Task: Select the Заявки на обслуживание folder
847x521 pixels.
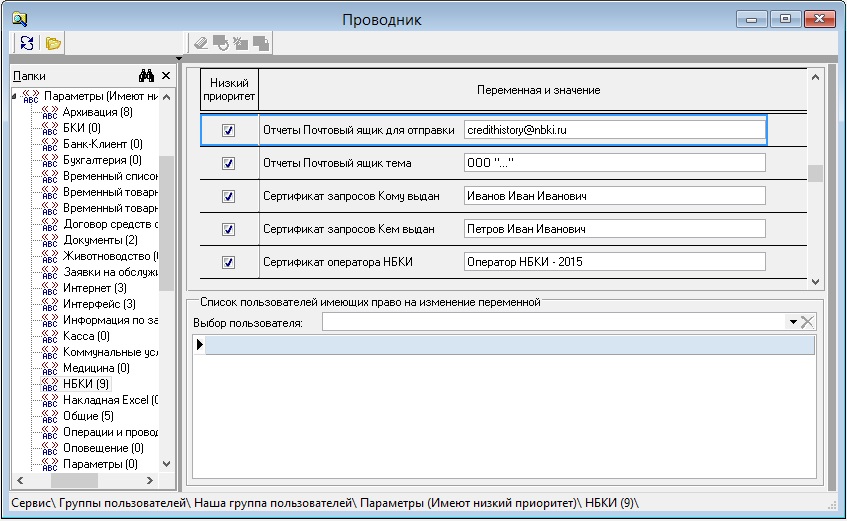Action: 110,272
